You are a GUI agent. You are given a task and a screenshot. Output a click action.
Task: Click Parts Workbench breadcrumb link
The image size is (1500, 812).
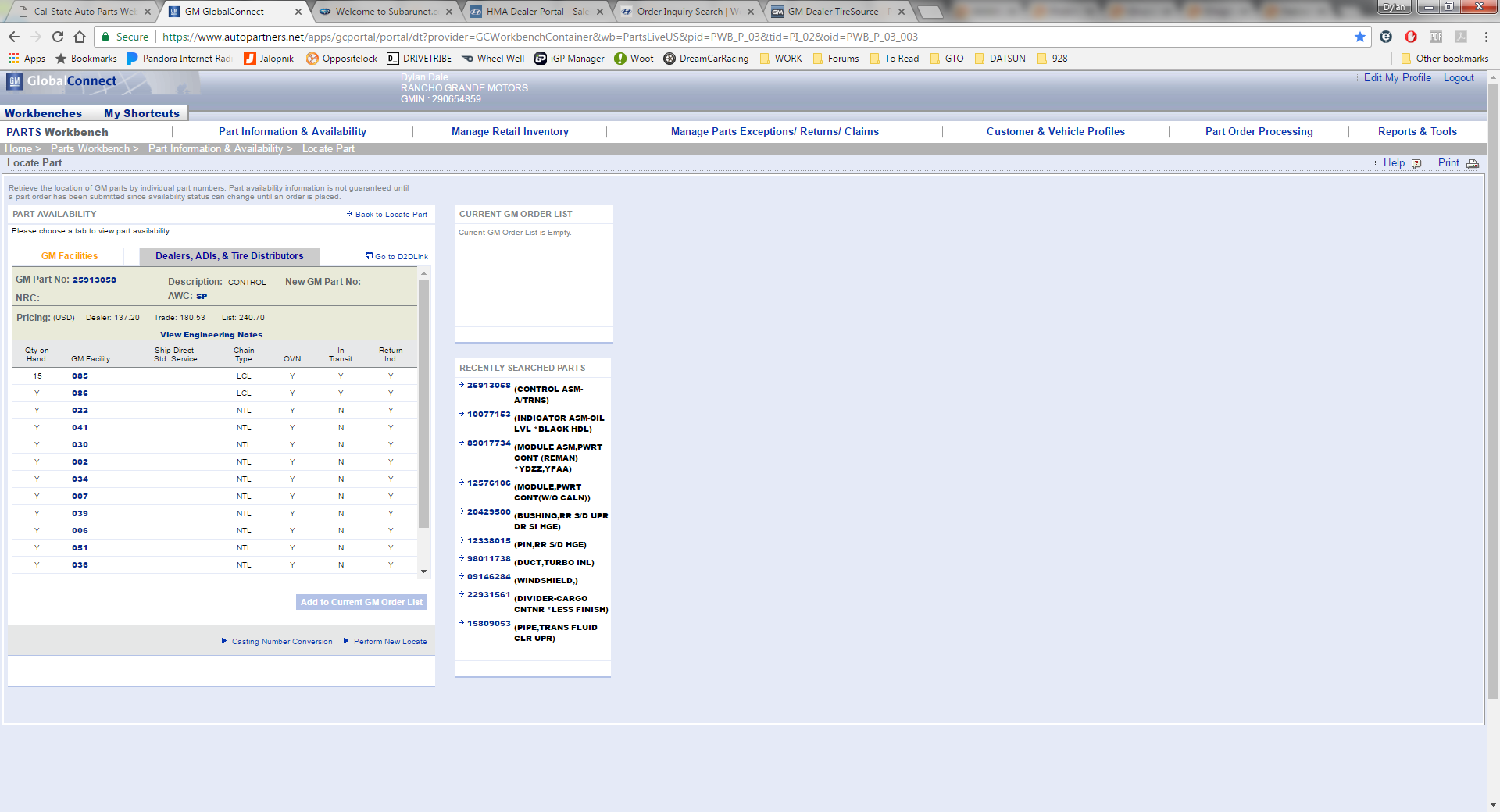[90, 149]
